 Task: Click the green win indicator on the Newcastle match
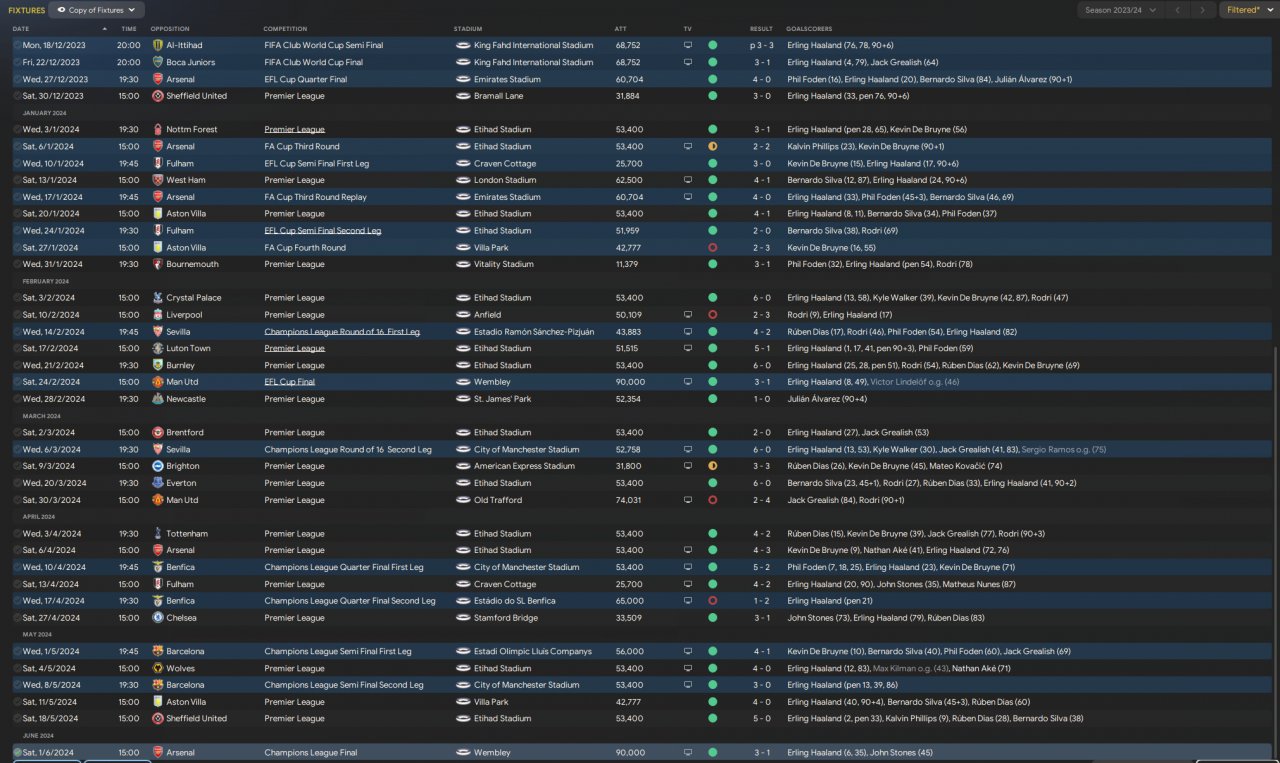pos(712,399)
